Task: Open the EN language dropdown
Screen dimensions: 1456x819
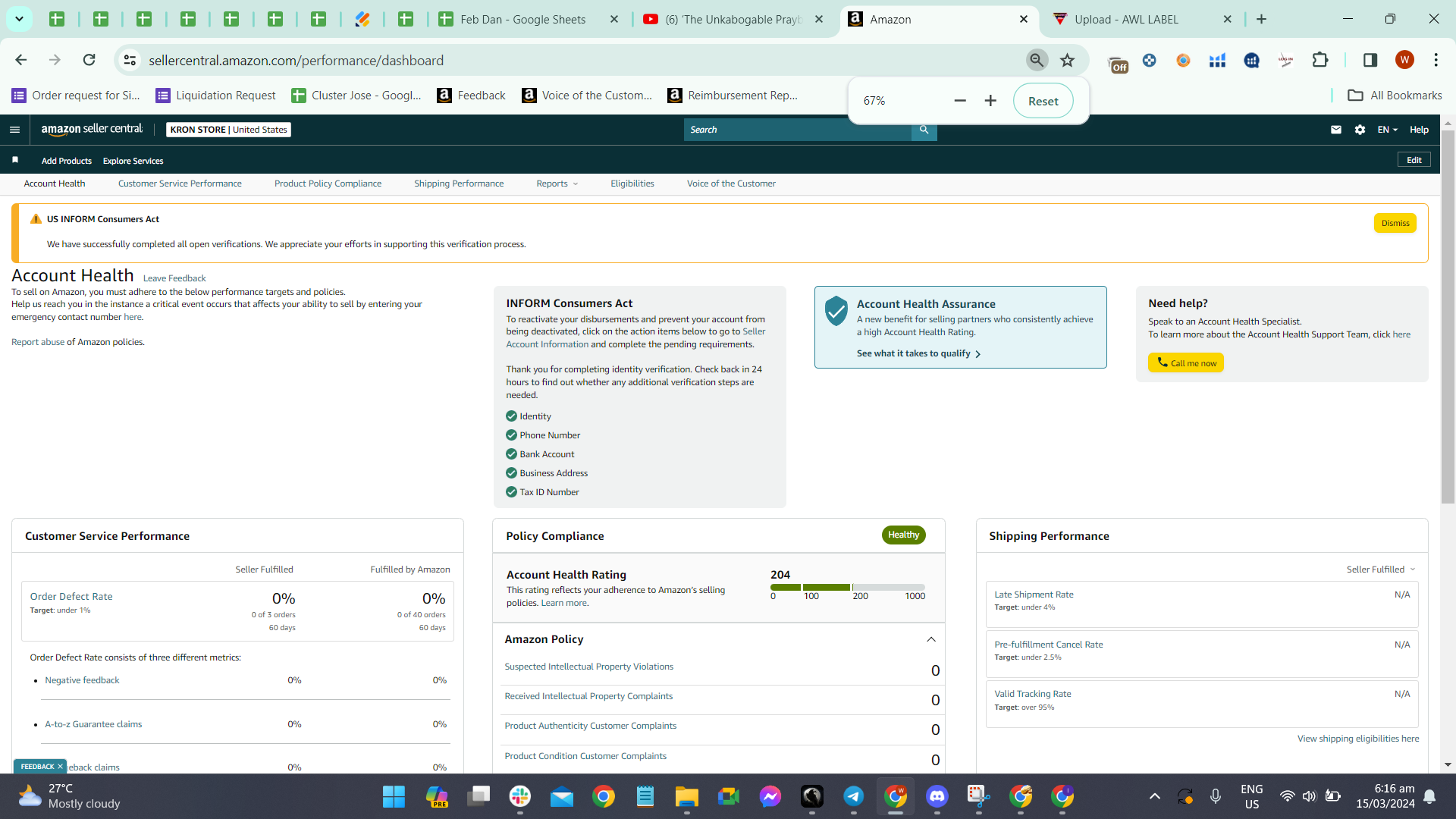Action: 1387,130
